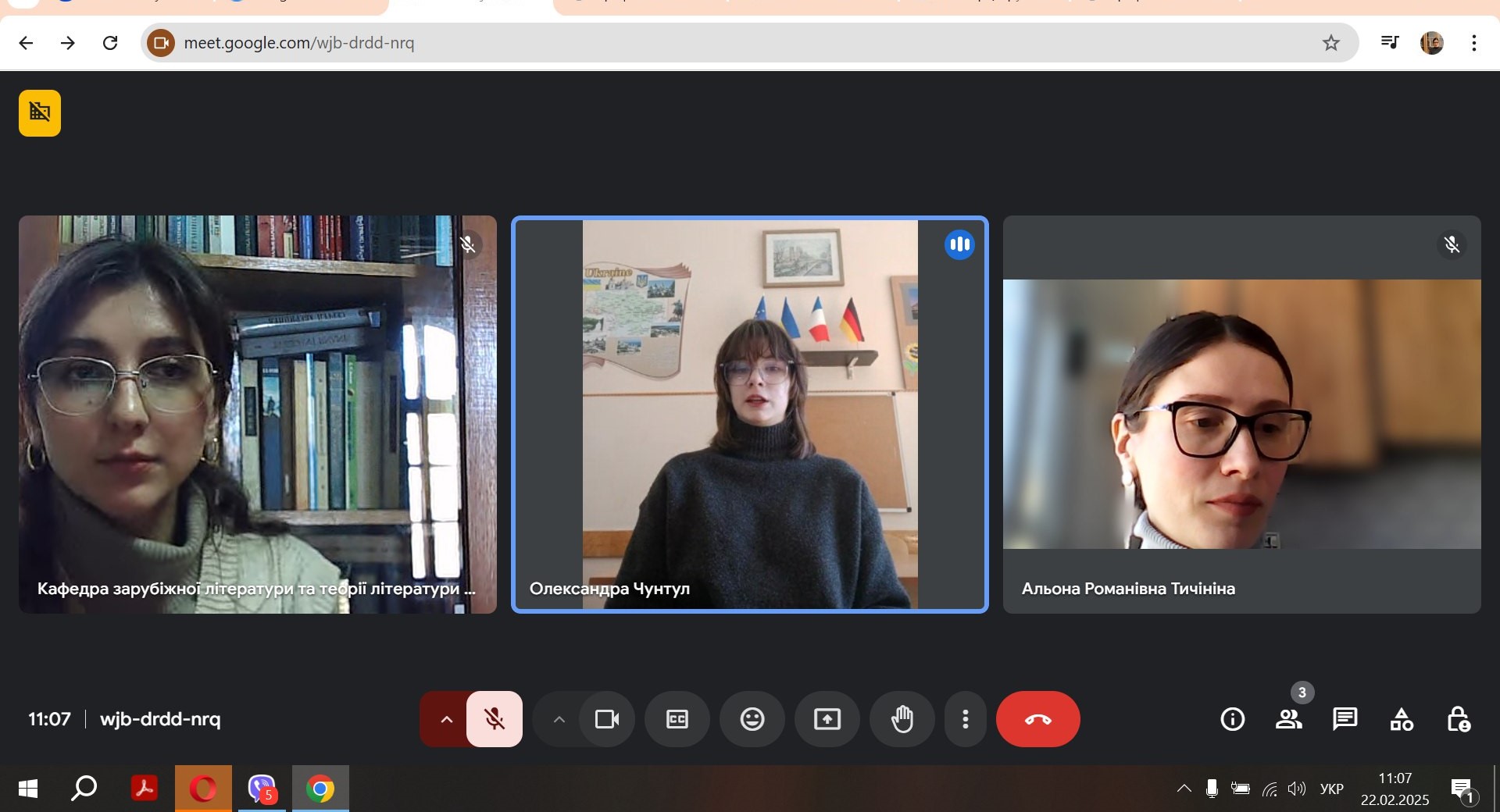Open host controls lock icon
Viewport: 1500px width, 812px height.
pos(1458,719)
